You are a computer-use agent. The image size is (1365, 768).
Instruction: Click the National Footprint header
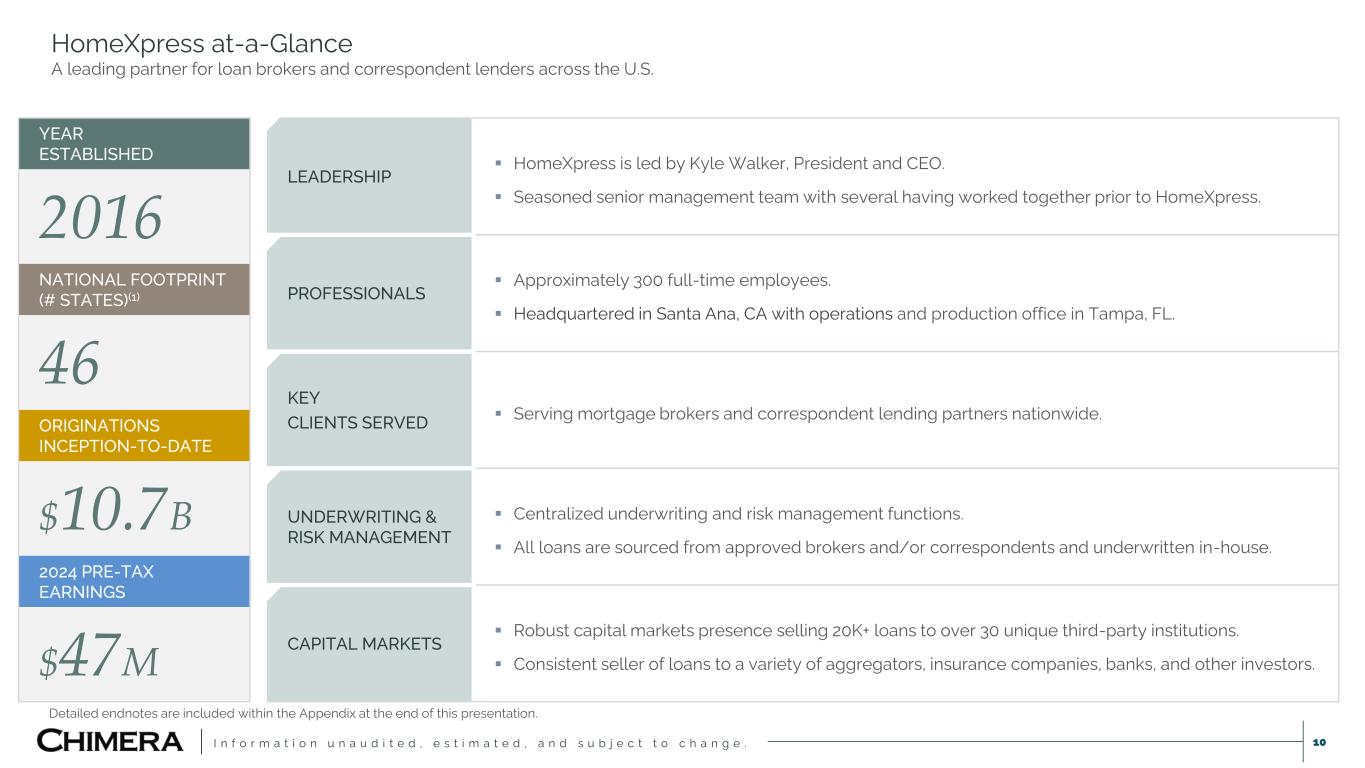click(x=133, y=290)
